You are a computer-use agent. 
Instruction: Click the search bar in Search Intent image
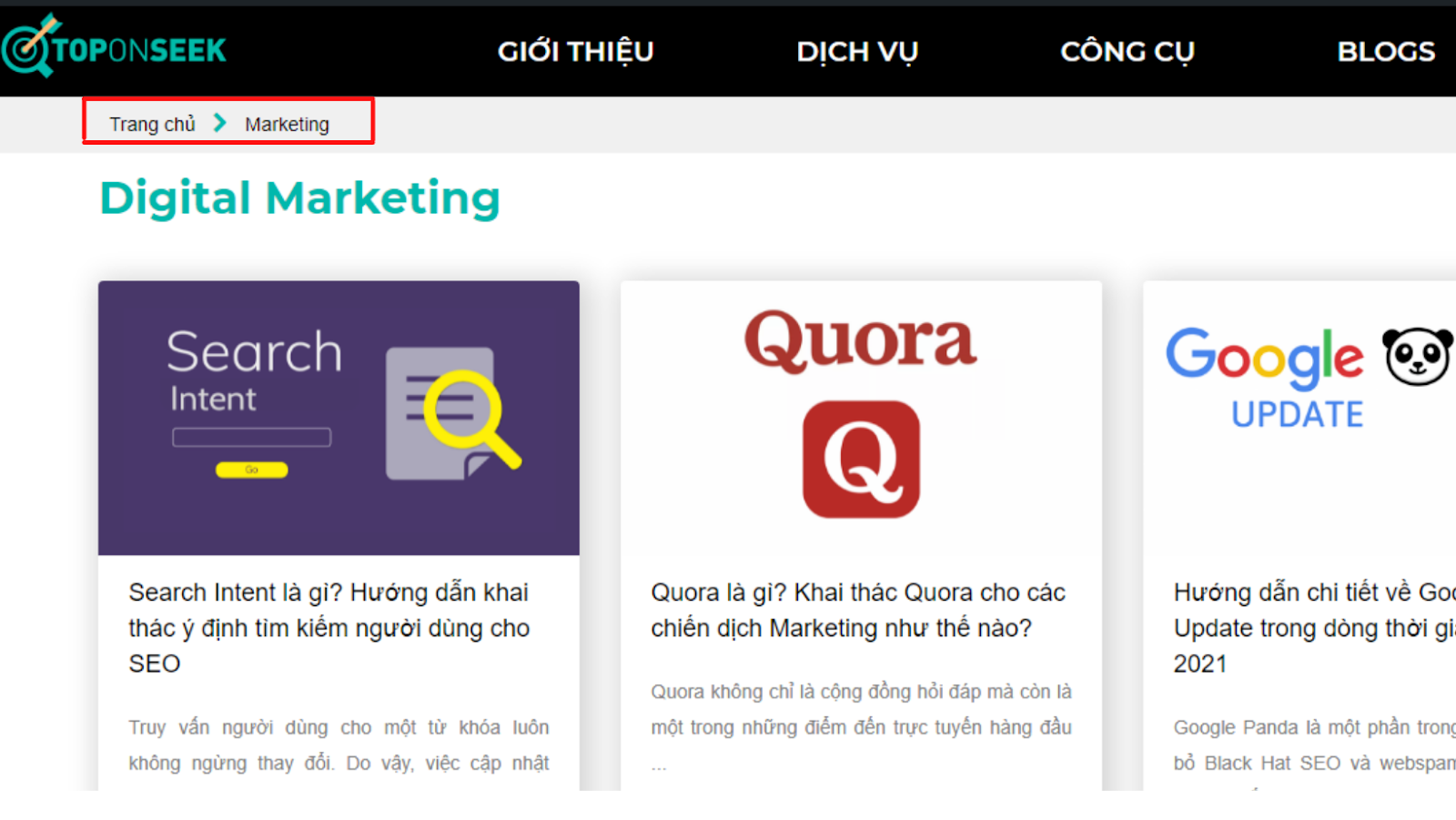(x=251, y=438)
